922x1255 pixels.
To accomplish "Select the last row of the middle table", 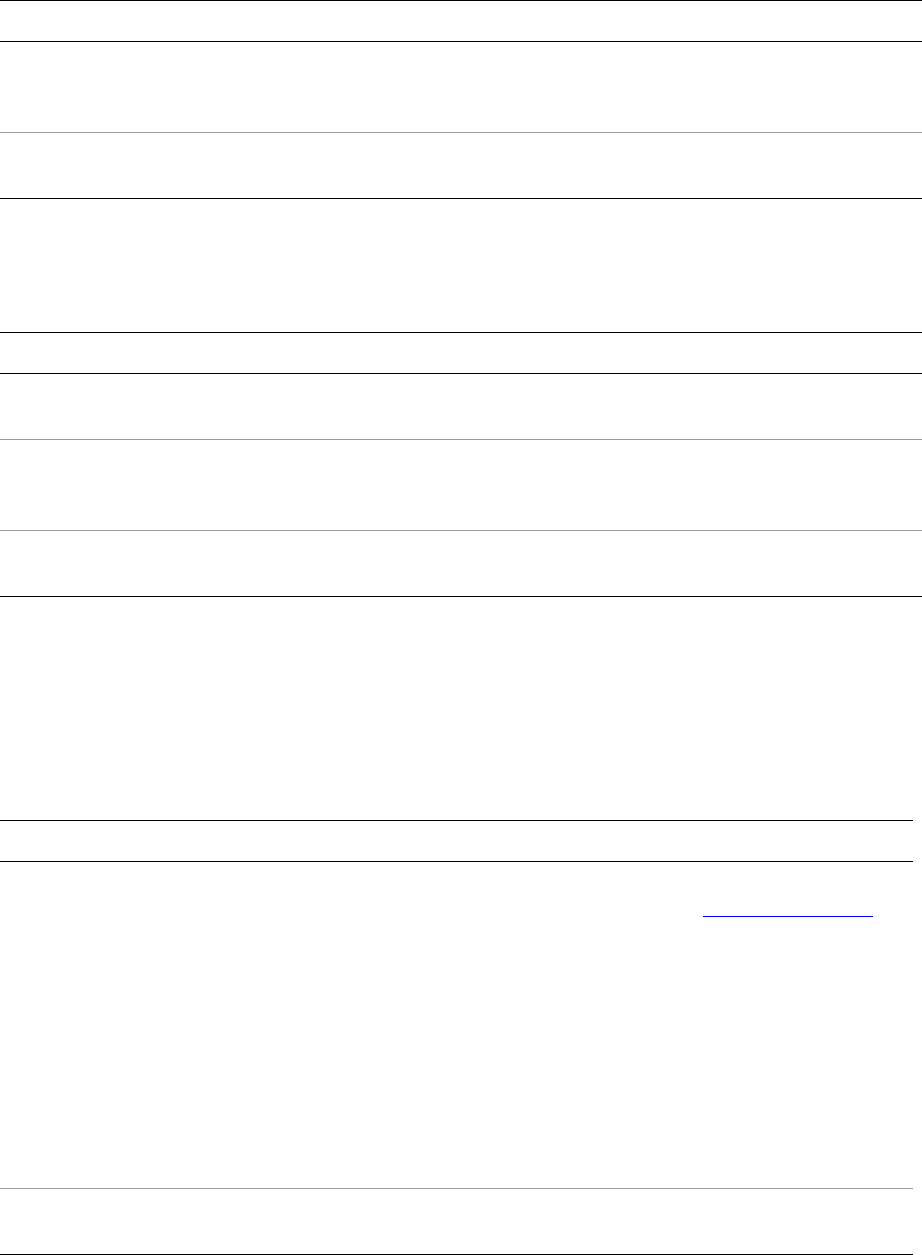I will [x=460, y=564].
